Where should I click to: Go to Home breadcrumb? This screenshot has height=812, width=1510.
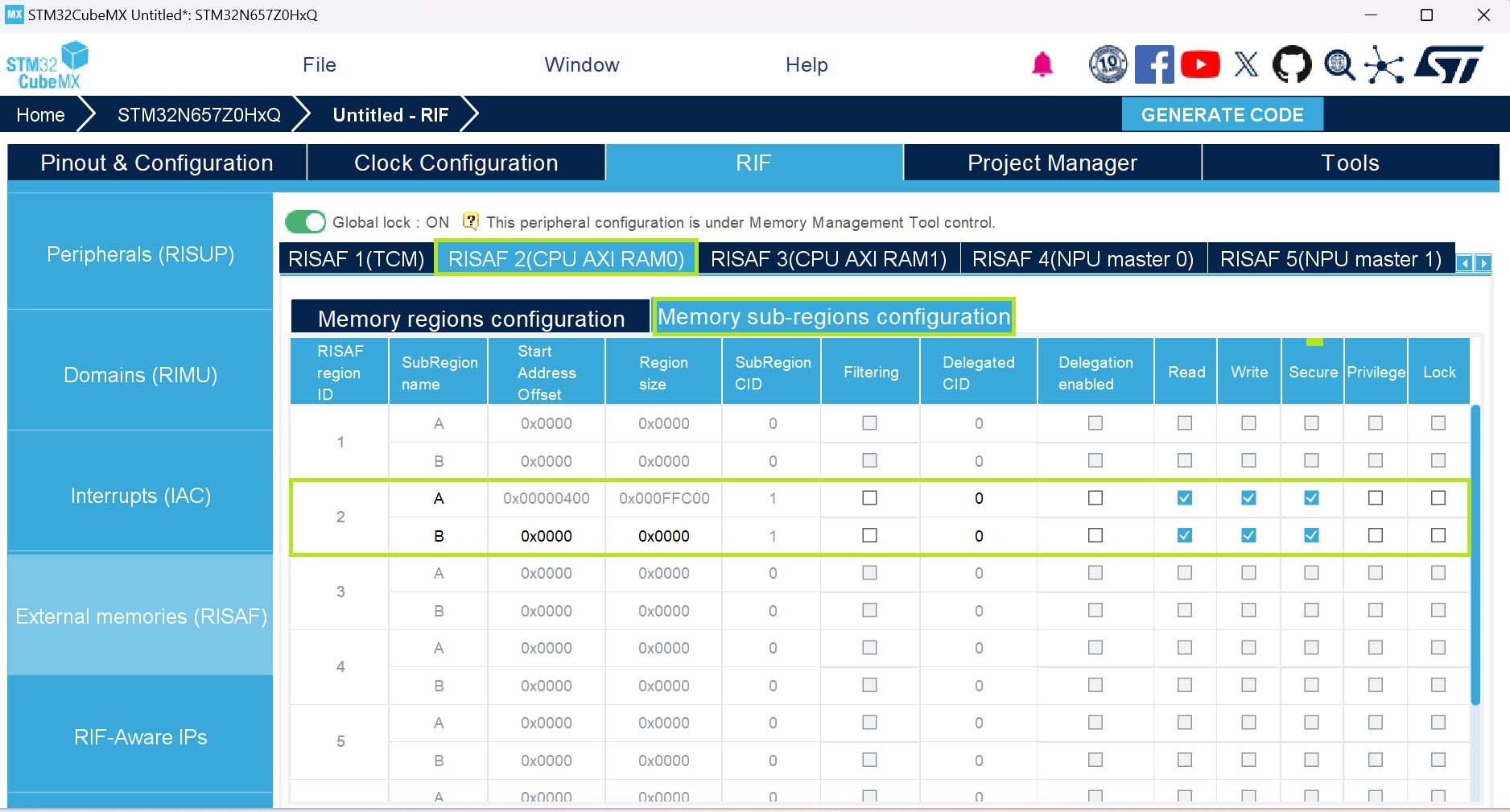point(40,114)
